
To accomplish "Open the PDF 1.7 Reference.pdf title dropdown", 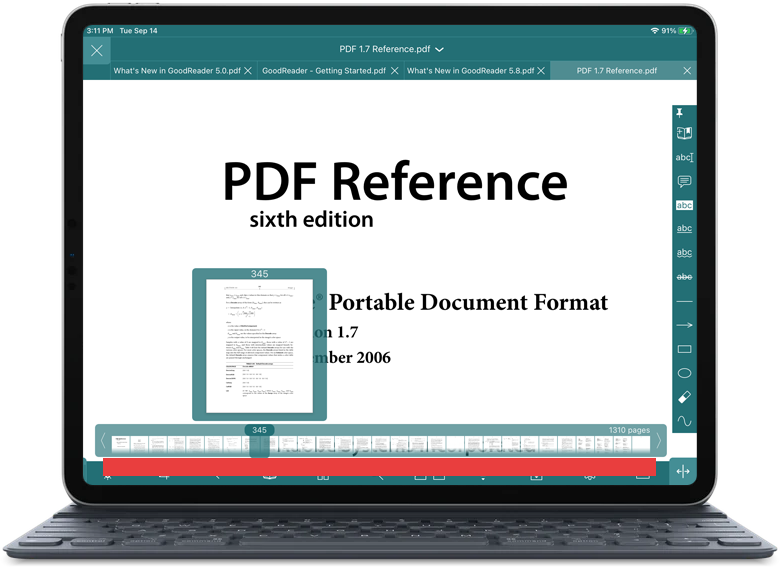I will (x=391, y=49).
